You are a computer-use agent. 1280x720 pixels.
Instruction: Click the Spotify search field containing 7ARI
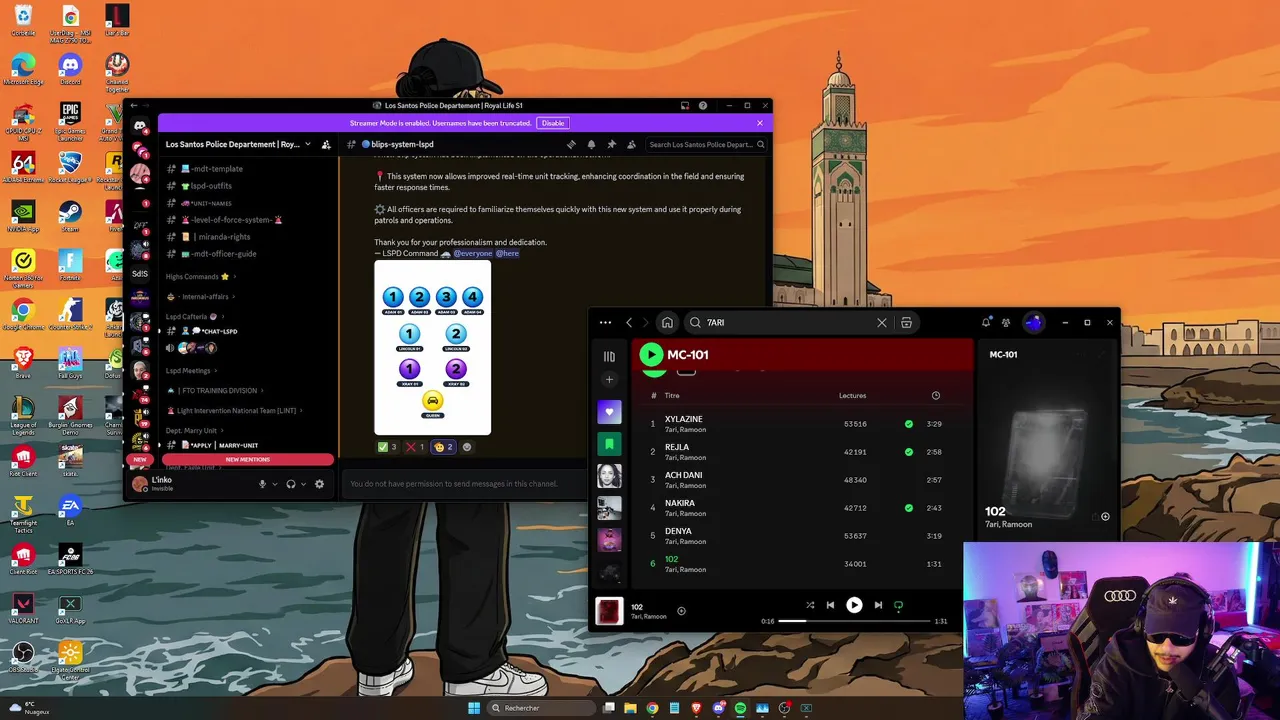(788, 322)
